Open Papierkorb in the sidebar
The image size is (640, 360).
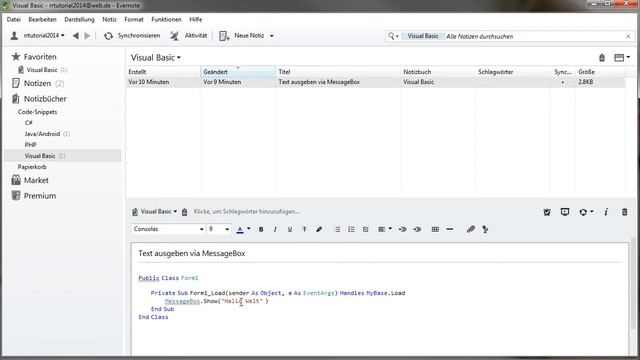point(32,167)
